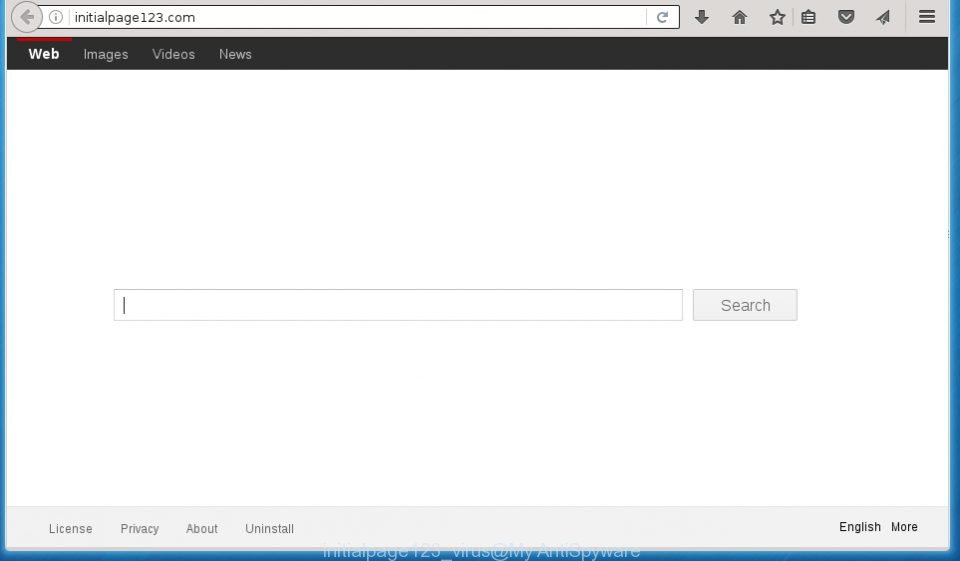Open the License footer link

70,529
